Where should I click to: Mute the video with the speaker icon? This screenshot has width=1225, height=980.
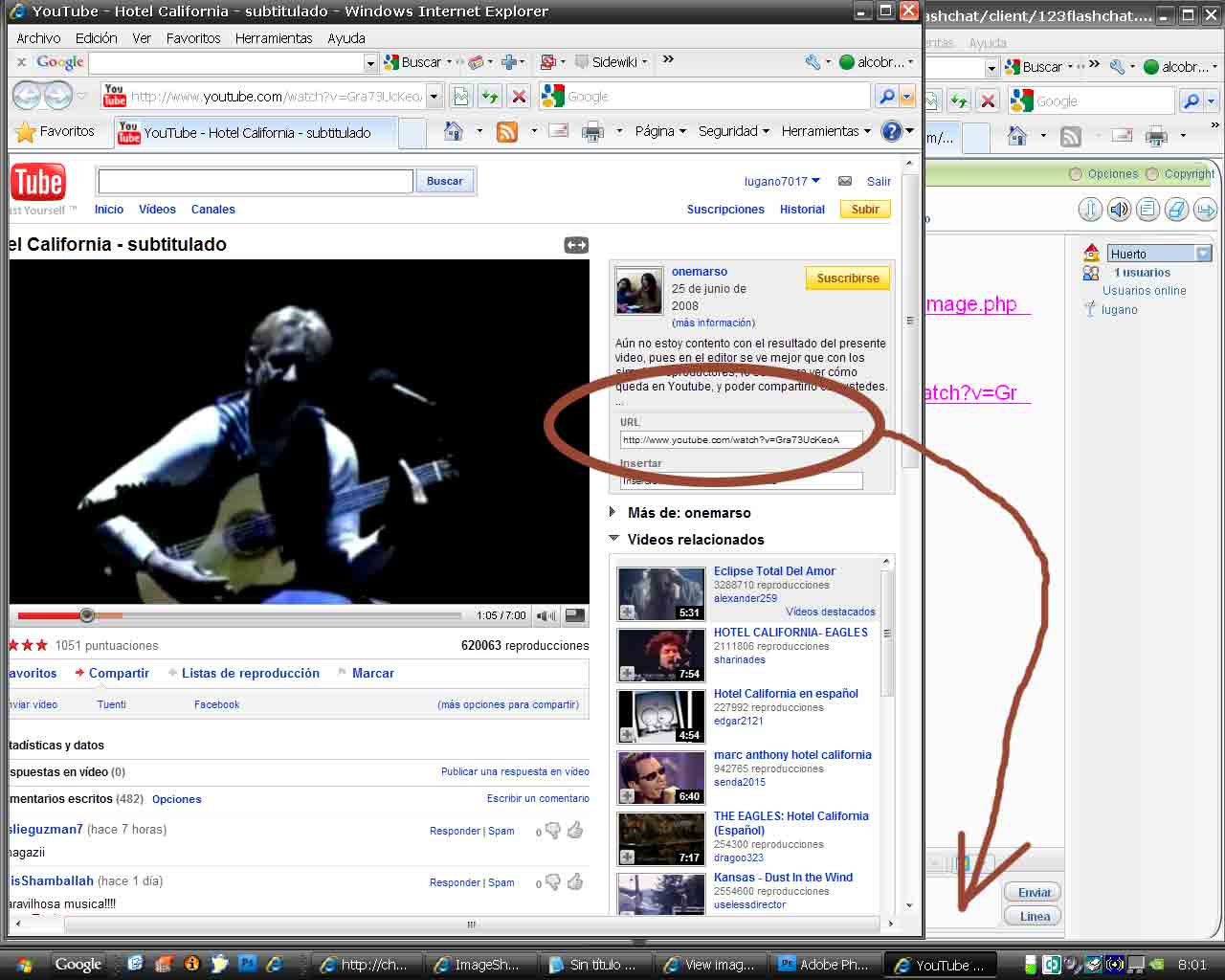546,615
